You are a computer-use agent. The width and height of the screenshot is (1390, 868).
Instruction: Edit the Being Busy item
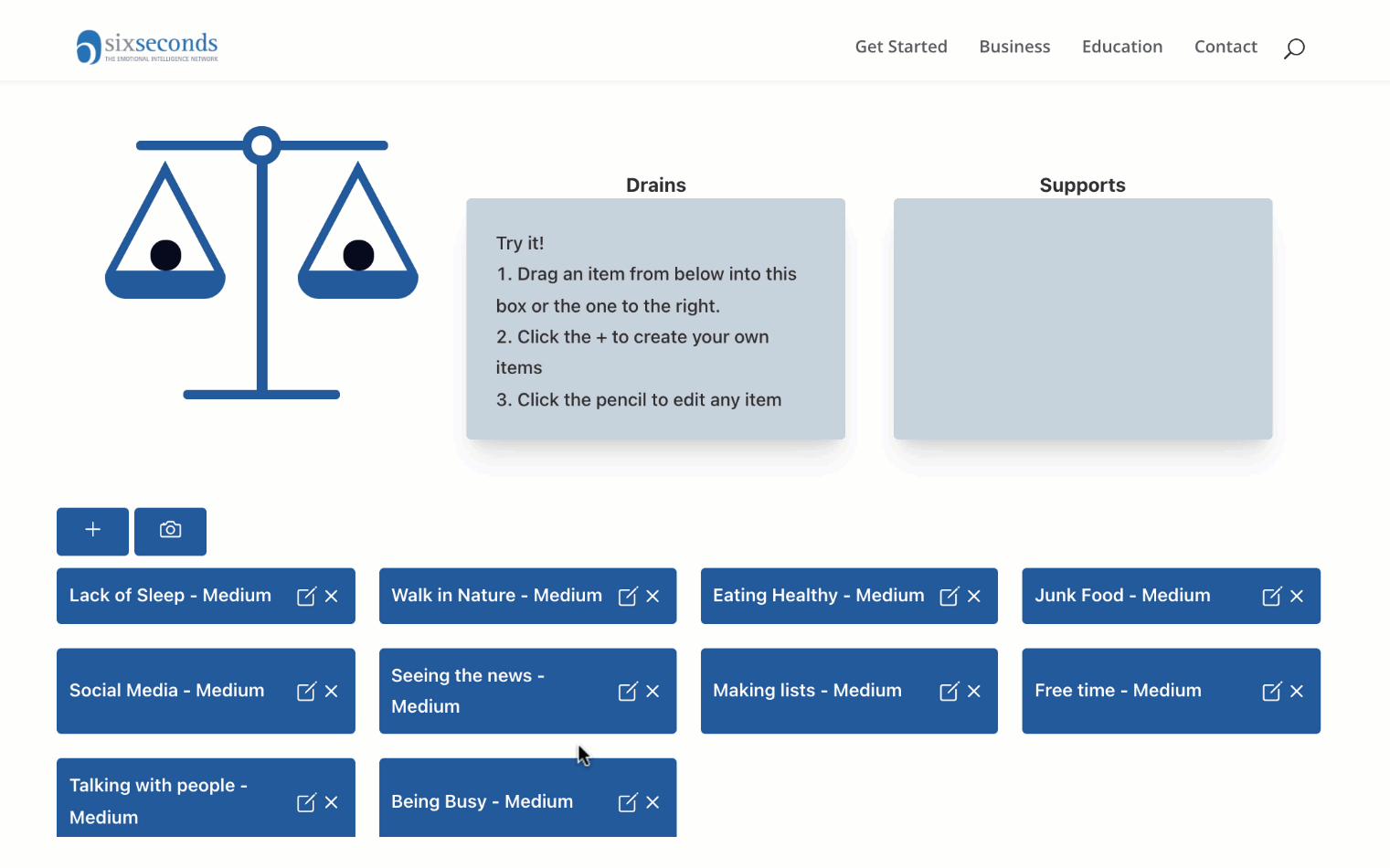click(628, 803)
